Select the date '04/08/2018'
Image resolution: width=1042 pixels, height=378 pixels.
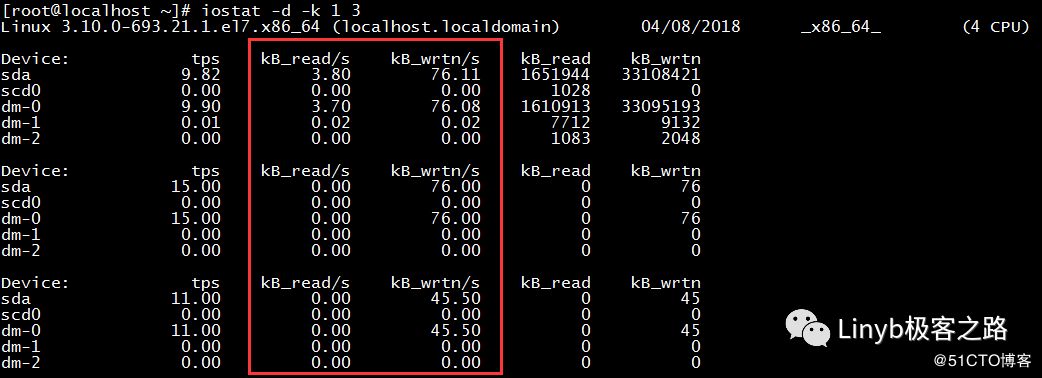[690, 27]
